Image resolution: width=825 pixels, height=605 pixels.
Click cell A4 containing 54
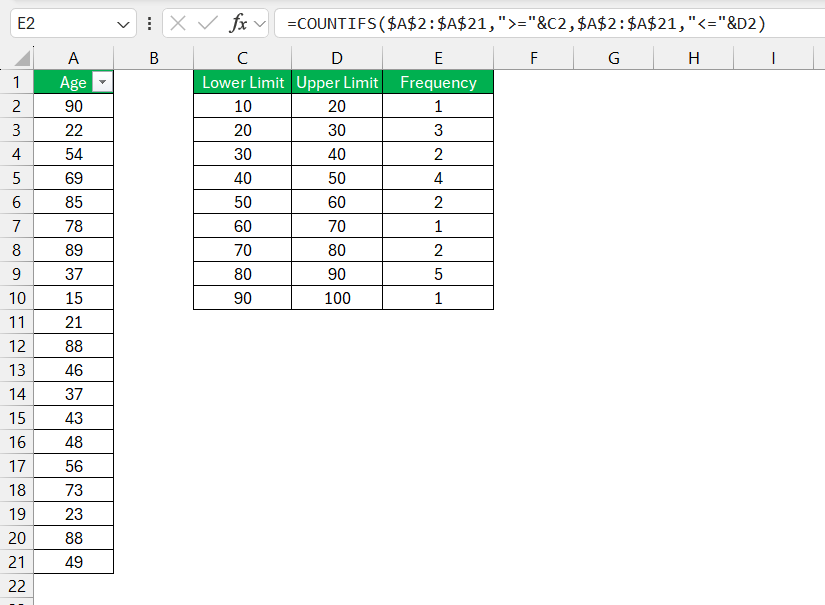click(x=74, y=154)
